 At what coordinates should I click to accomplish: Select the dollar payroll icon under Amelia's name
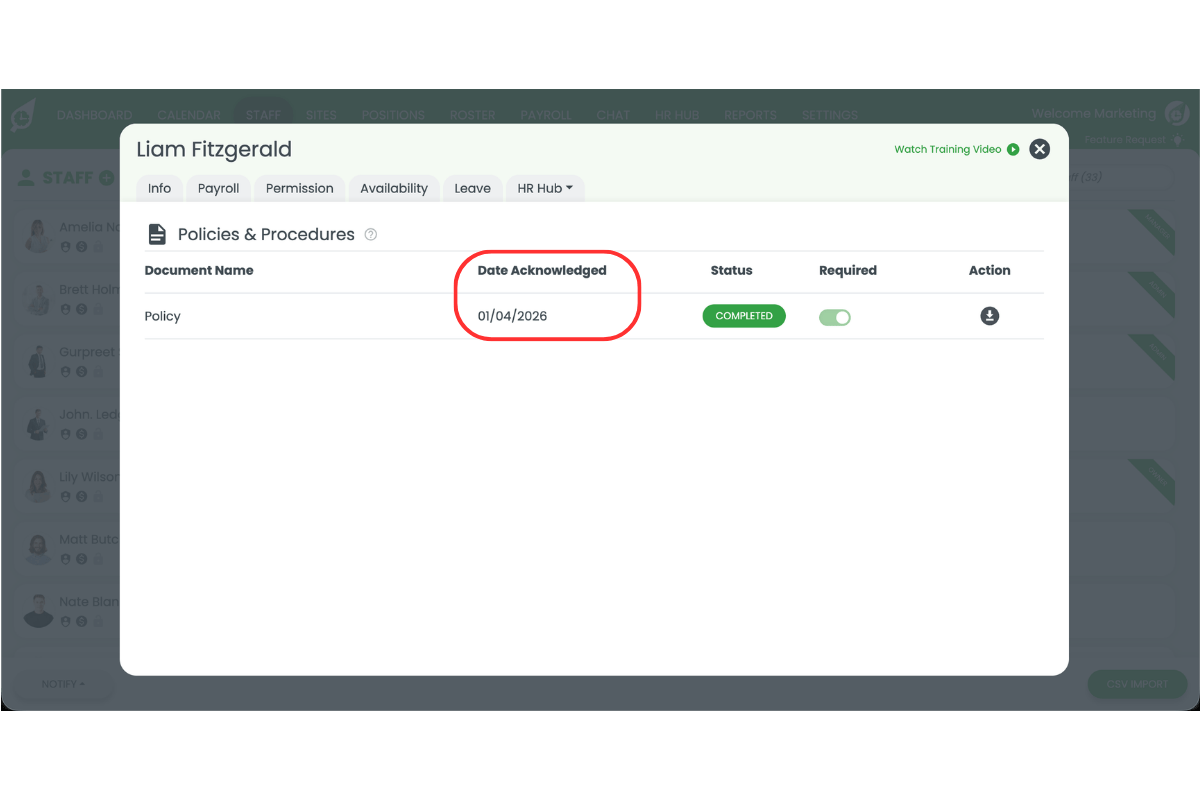tap(79, 247)
